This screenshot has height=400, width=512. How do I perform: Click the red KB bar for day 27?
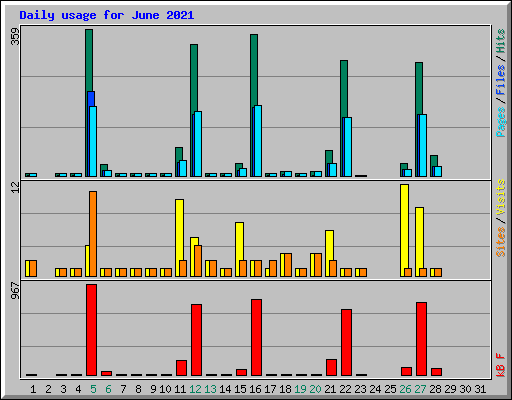pyautogui.click(x=421, y=339)
